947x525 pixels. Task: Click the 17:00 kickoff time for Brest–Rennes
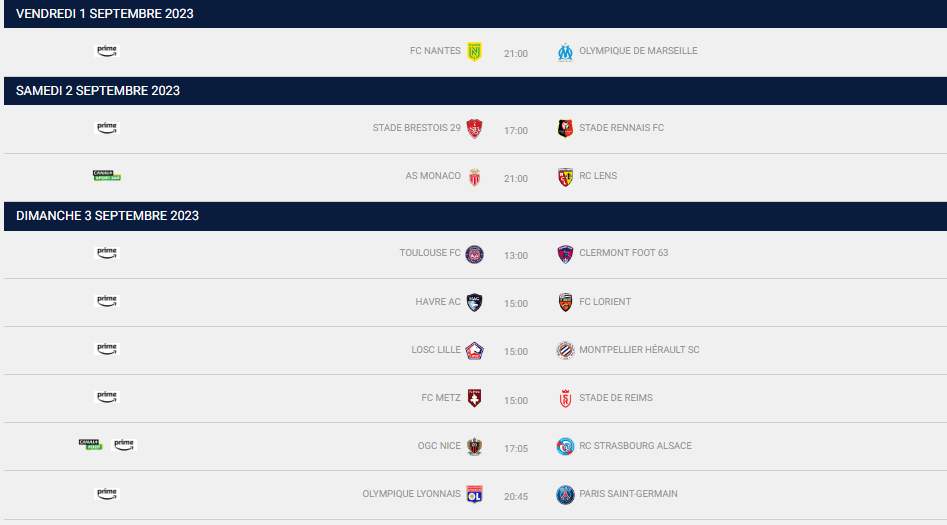coord(516,131)
